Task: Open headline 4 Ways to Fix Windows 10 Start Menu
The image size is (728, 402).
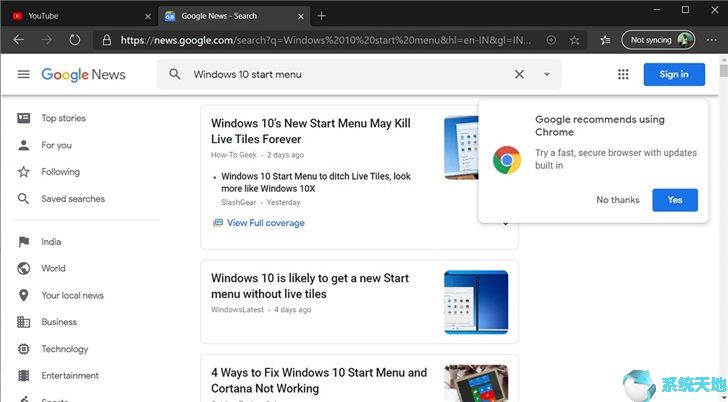Action: click(x=318, y=380)
